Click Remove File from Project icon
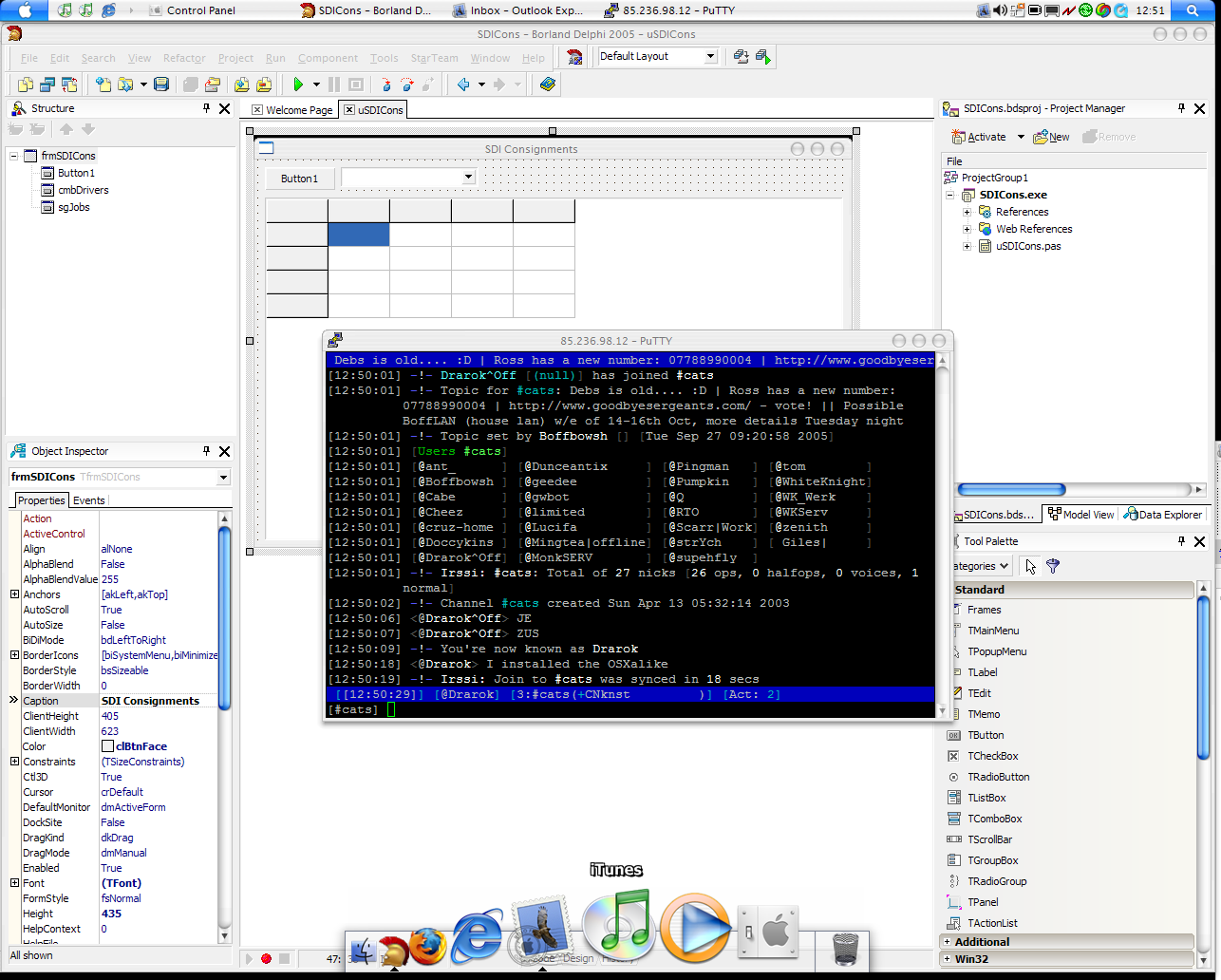The width and height of the screenshot is (1221, 980). 264,85
